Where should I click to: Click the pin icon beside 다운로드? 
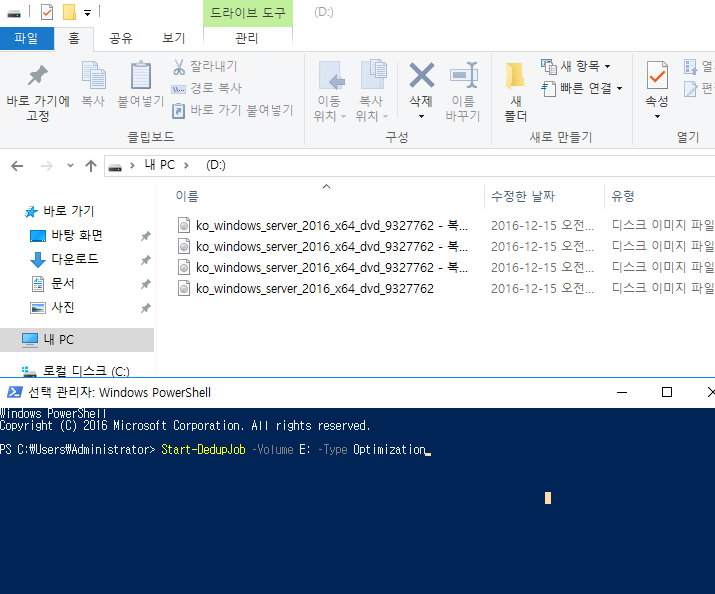coord(145,260)
